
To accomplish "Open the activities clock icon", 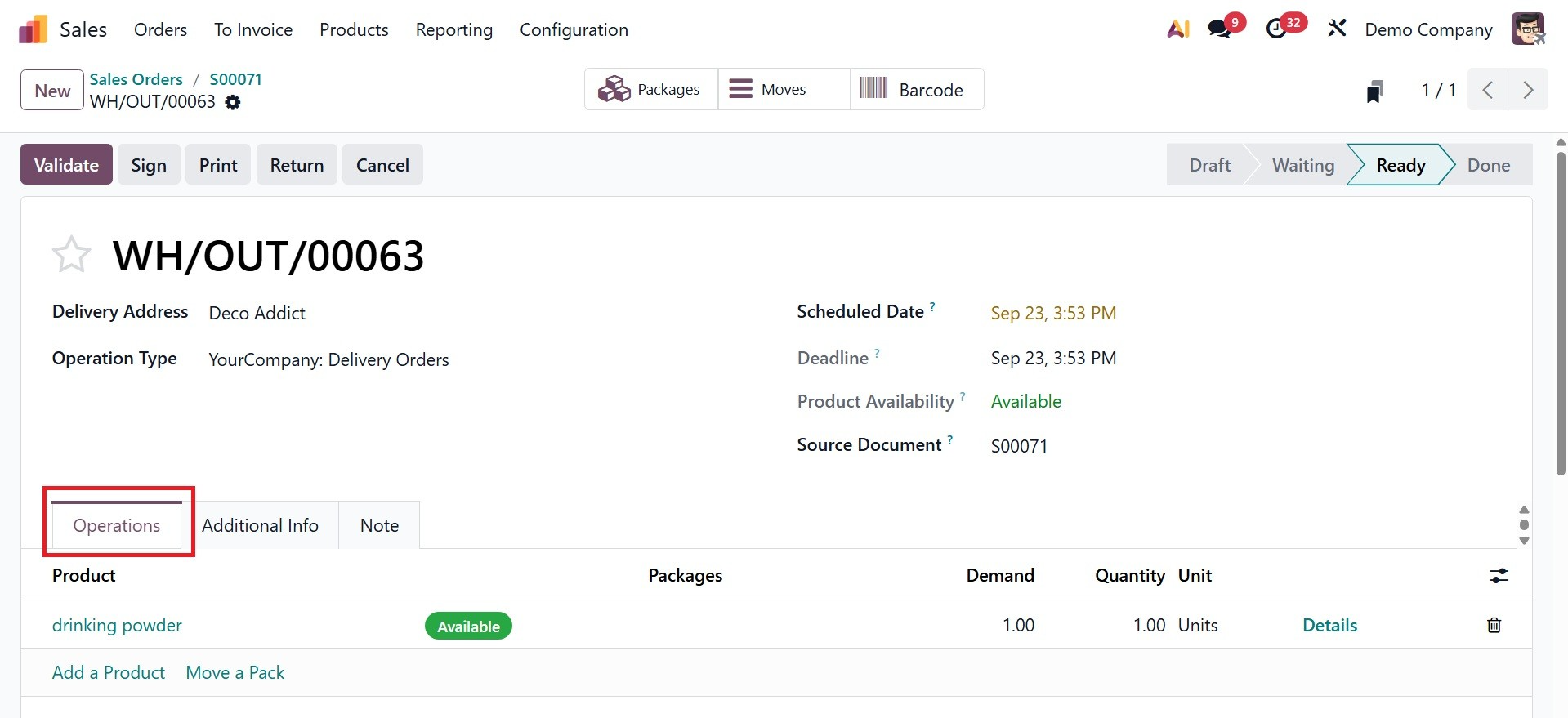I will pyautogui.click(x=1276, y=29).
